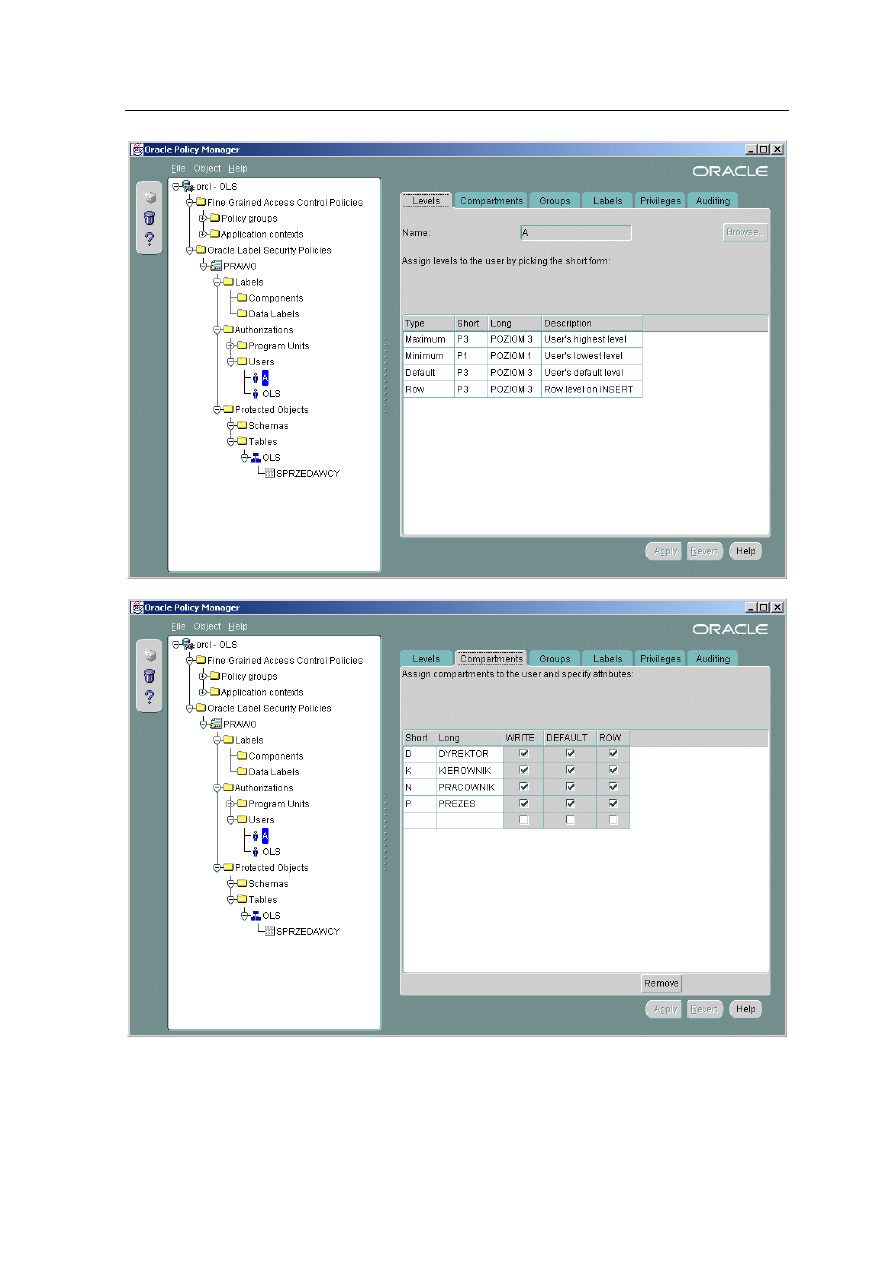Image resolution: width=893 pixels, height=1263 pixels.
Task: Select the OLS user icon under Users in the upper tree
Action: [255, 394]
